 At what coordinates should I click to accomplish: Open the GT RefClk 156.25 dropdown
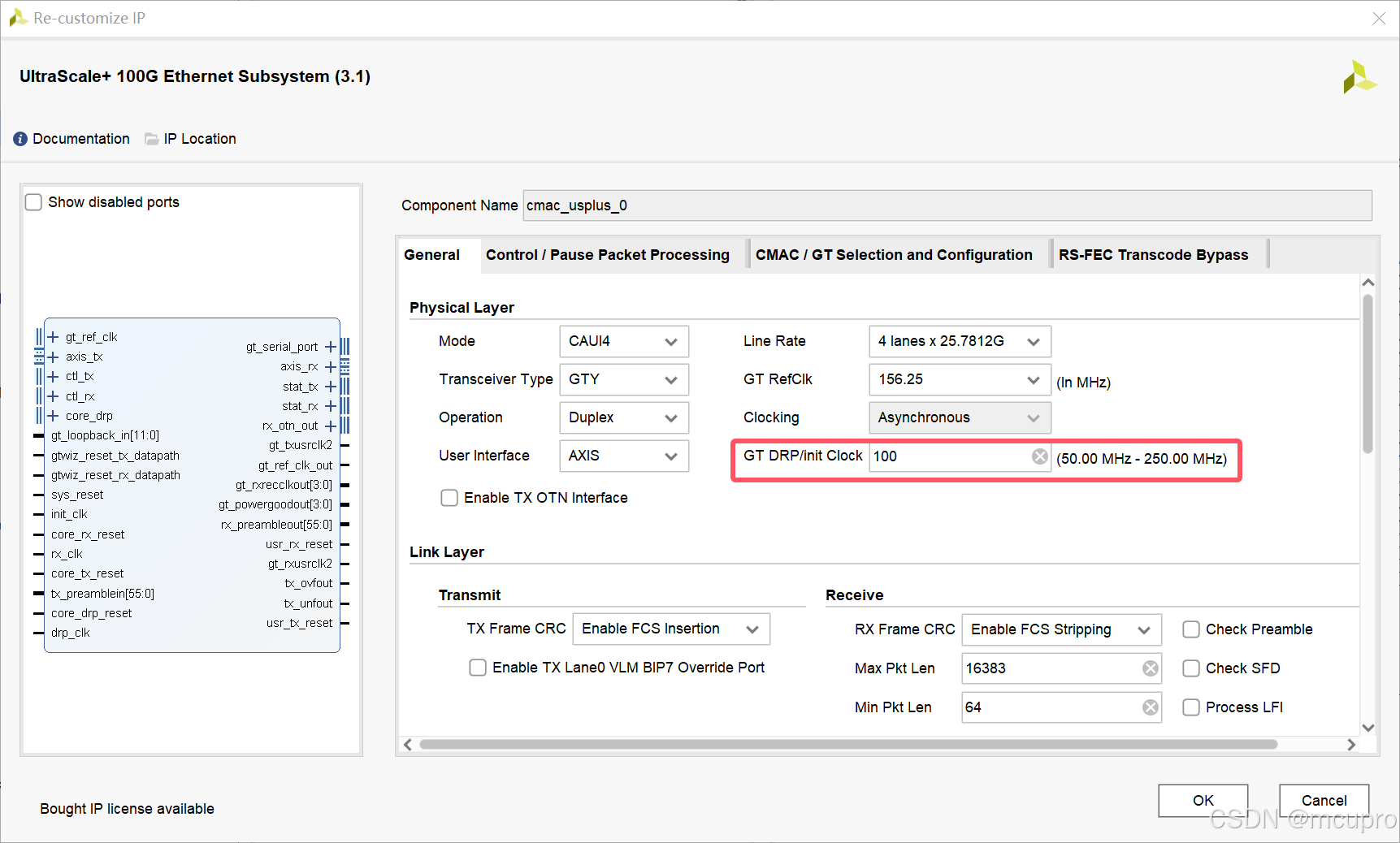point(960,379)
